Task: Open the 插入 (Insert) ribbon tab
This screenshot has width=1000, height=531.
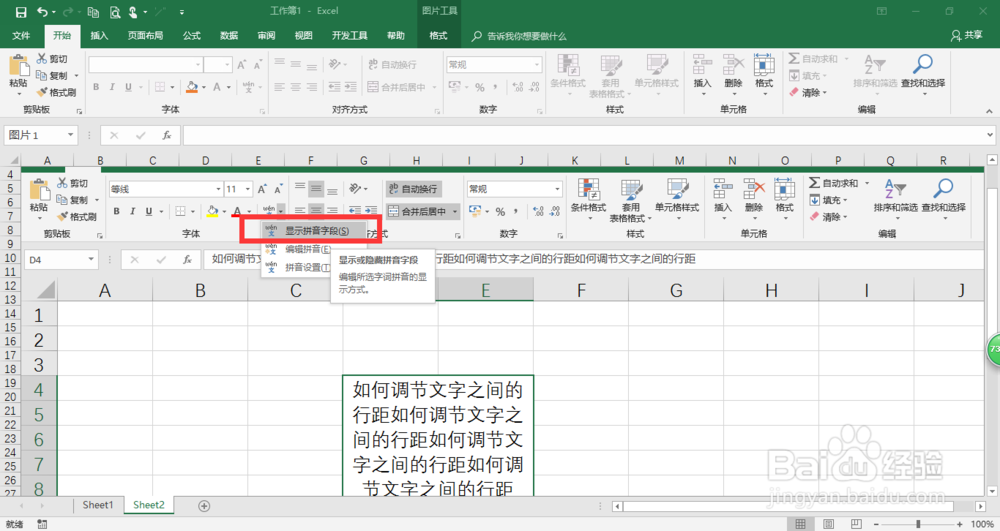Action: pos(99,36)
